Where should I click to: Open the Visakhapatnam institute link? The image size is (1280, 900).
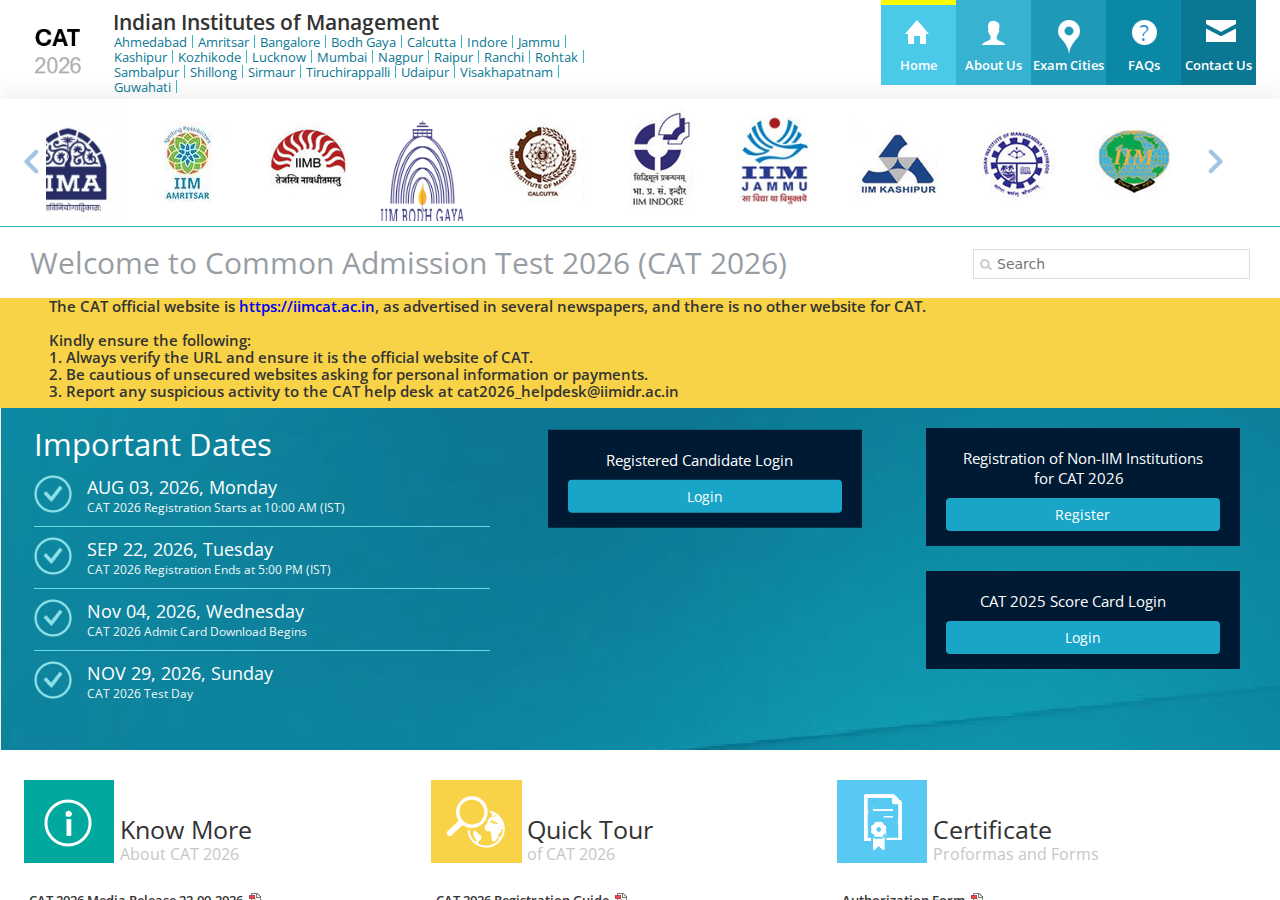tap(507, 72)
